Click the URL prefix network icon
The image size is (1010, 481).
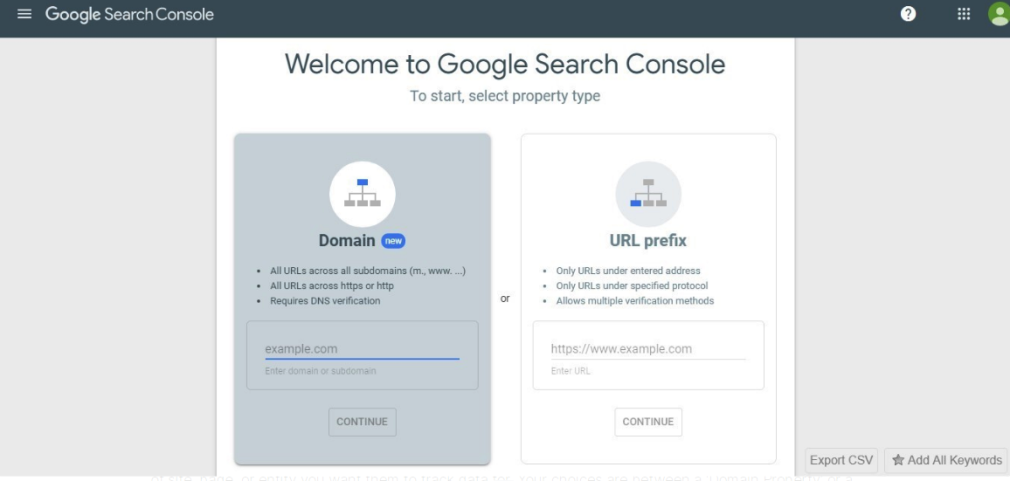pos(648,193)
